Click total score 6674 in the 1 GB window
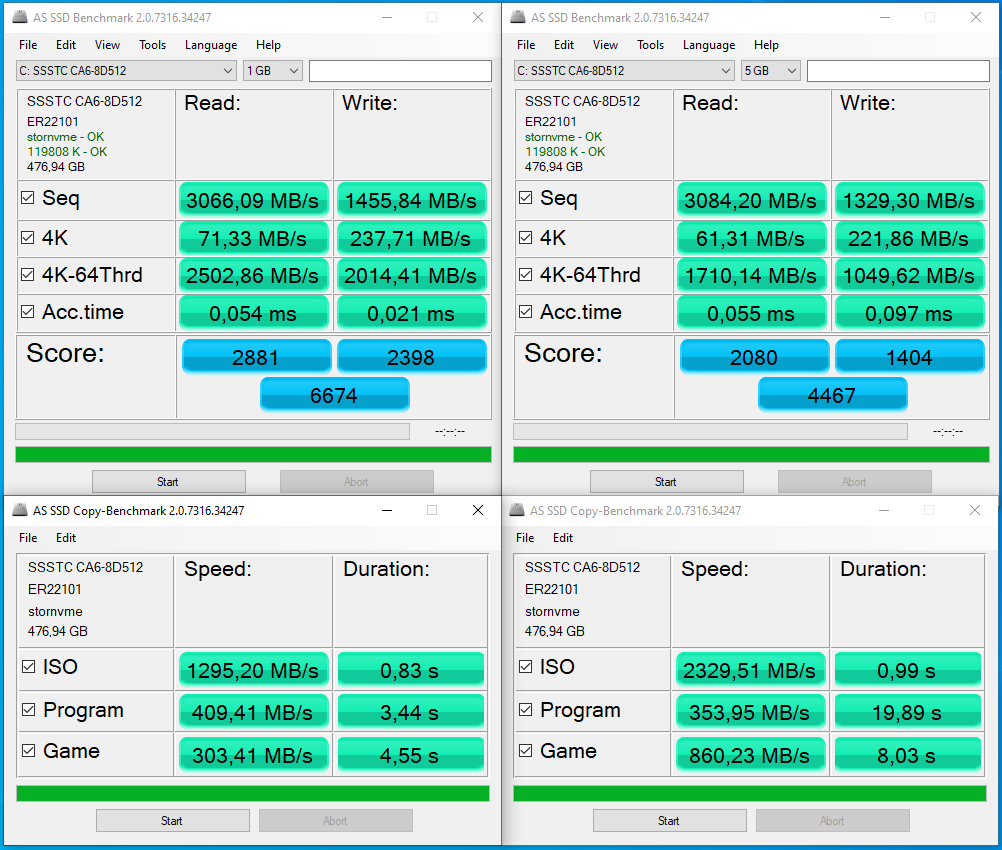Viewport: 1002px width, 850px height. (334, 394)
